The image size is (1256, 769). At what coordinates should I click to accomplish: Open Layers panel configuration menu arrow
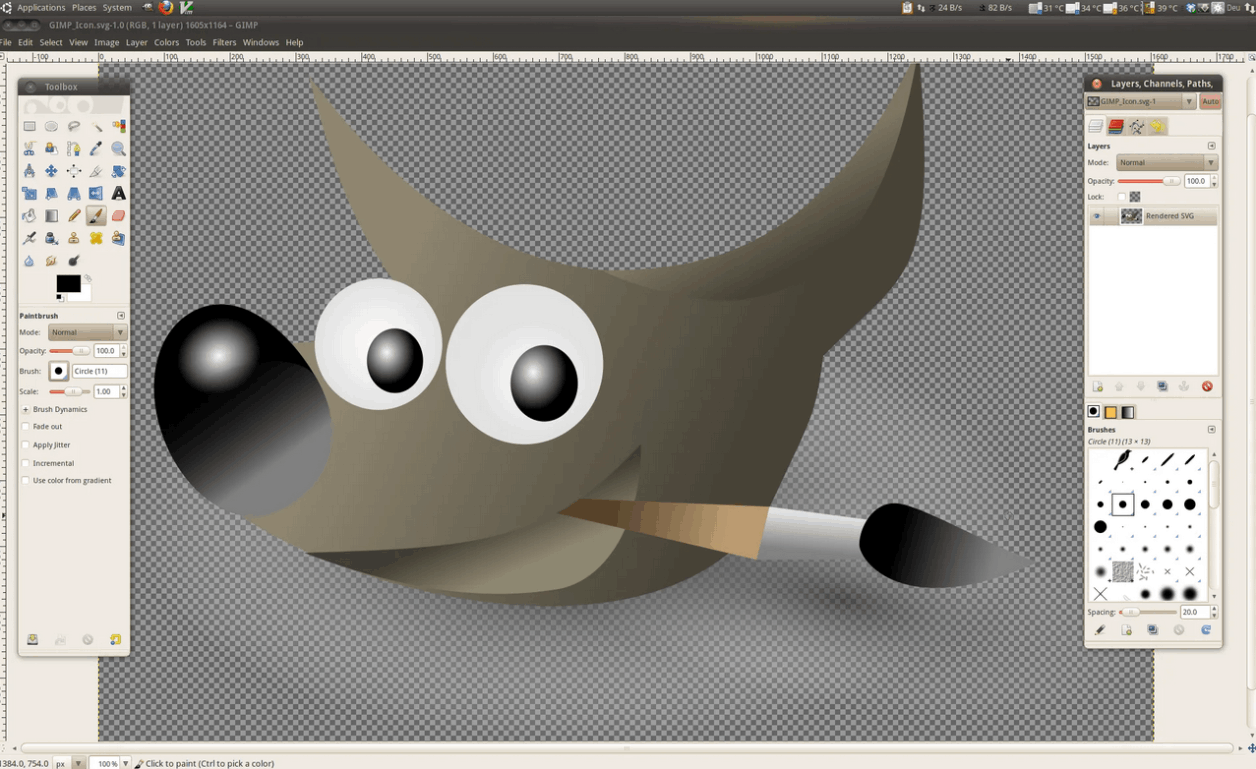(1211, 146)
